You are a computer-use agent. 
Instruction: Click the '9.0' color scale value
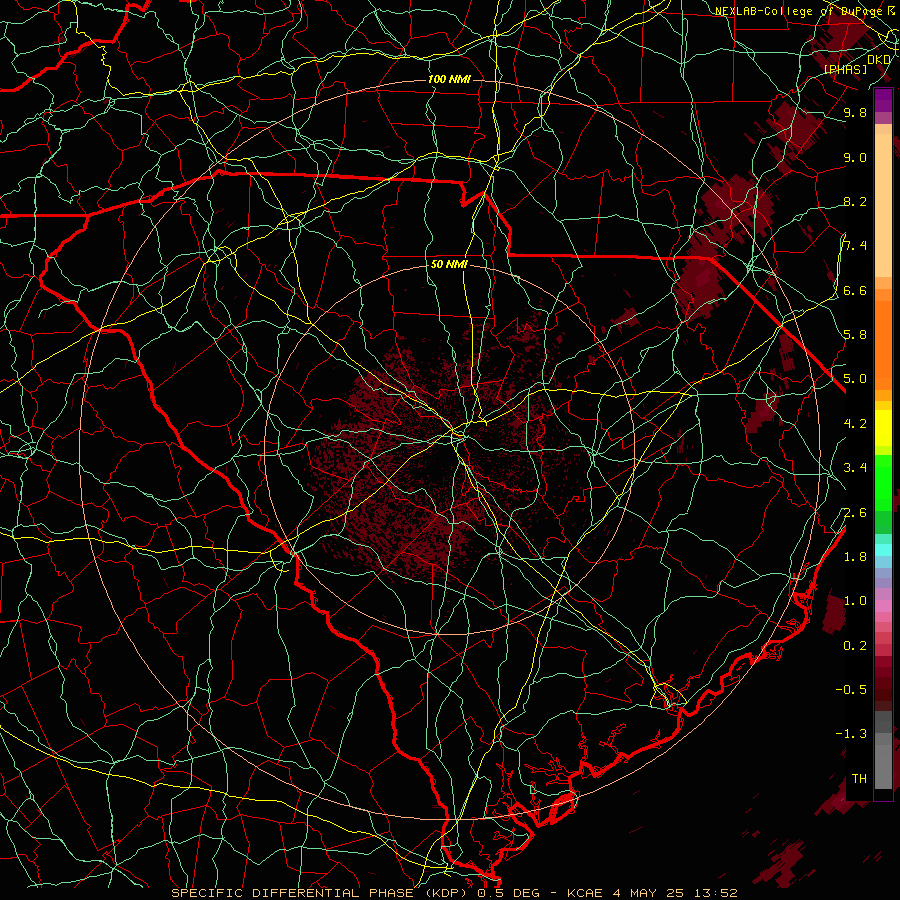point(855,157)
